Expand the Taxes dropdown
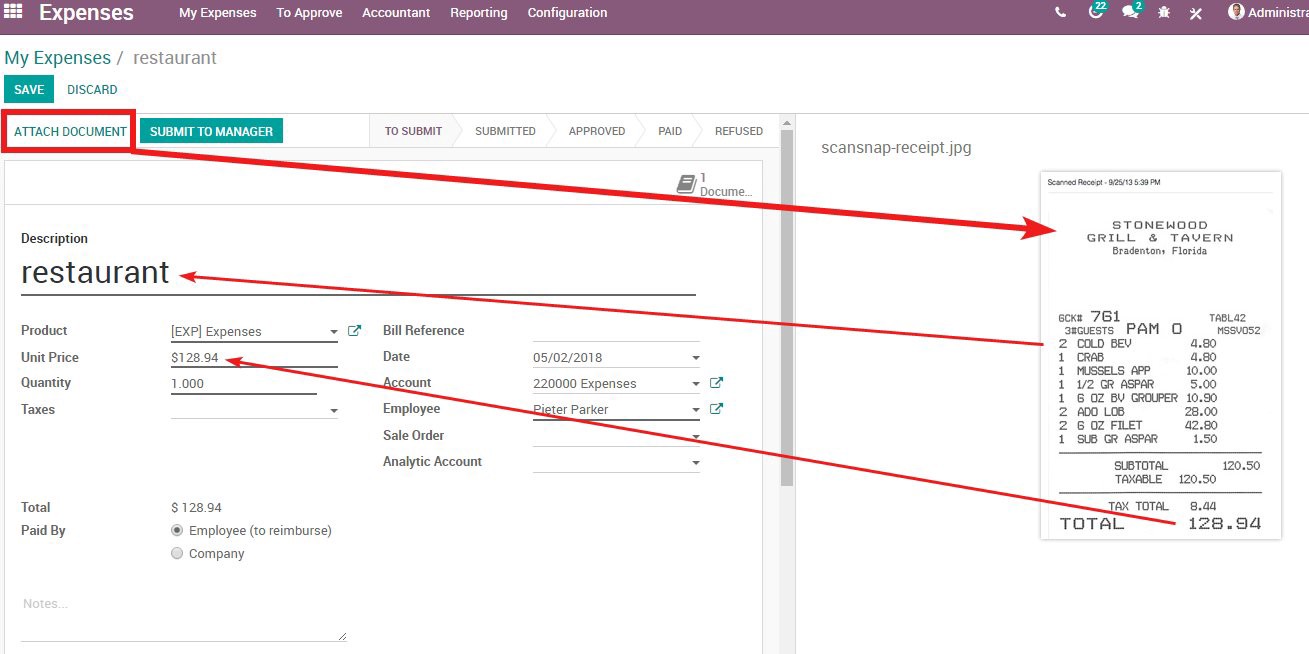The width and height of the screenshot is (1309, 654). pyautogui.click(x=333, y=410)
